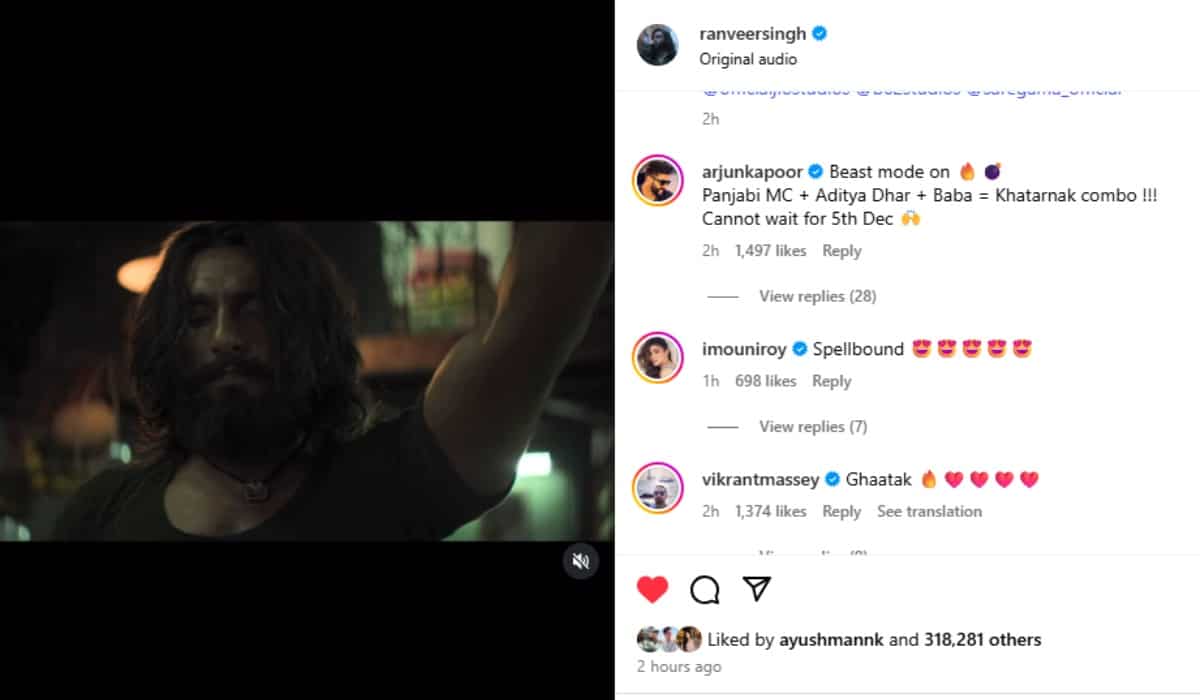Unlike the post using the red heart
The width and height of the screenshot is (1200, 700).
(652, 590)
